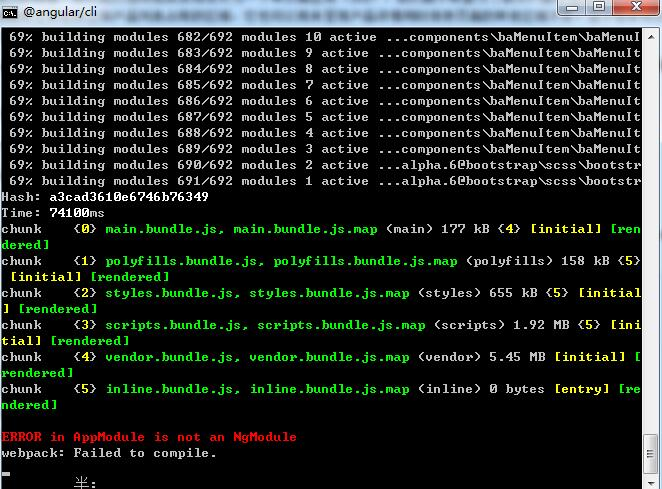
Task: Click the 'inline.bundle.js.map' file name
Action: tap(329, 389)
